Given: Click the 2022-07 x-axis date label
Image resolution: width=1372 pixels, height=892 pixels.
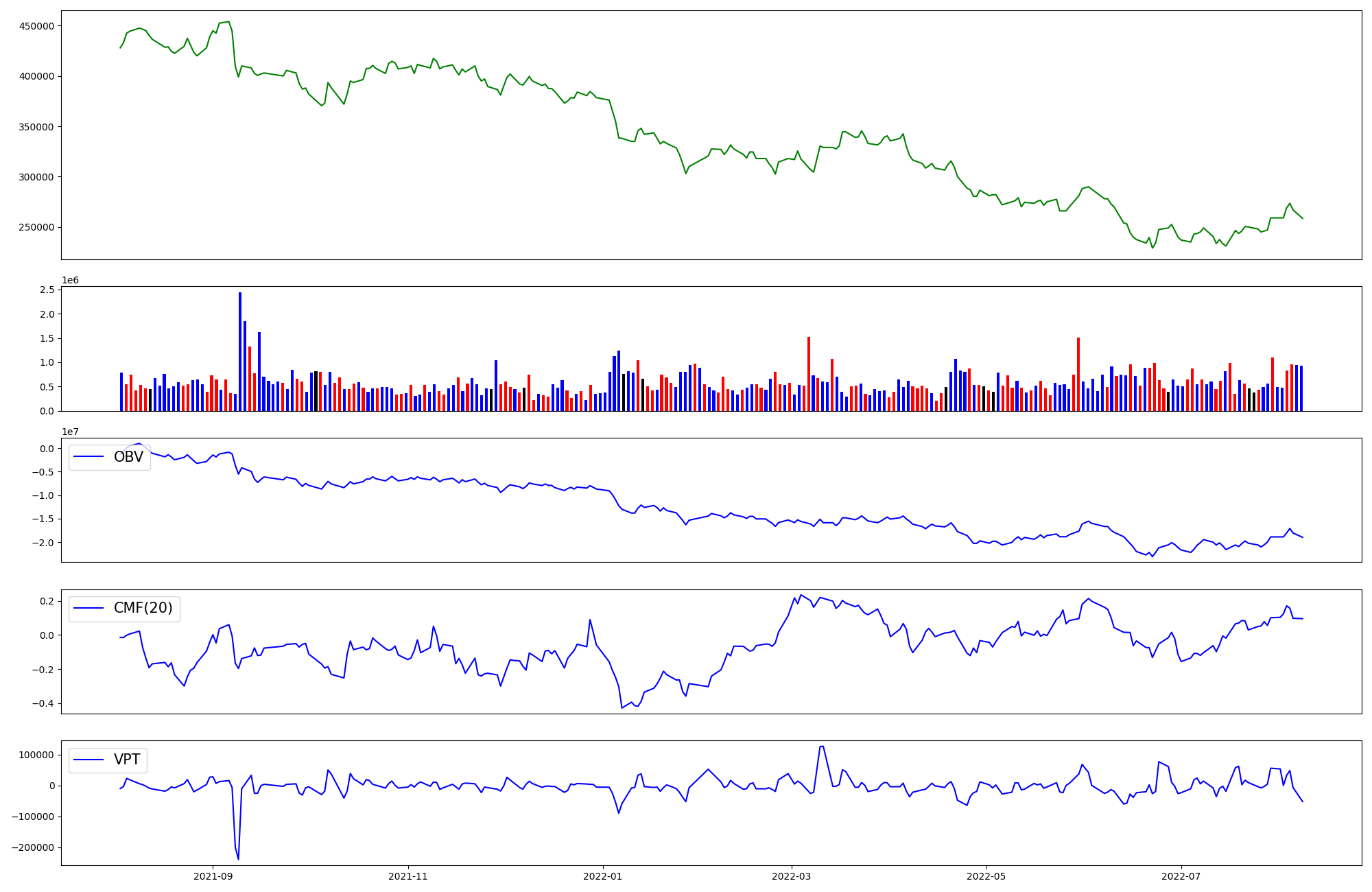Looking at the screenshot, I should pyautogui.click(x=1181, y=876).
